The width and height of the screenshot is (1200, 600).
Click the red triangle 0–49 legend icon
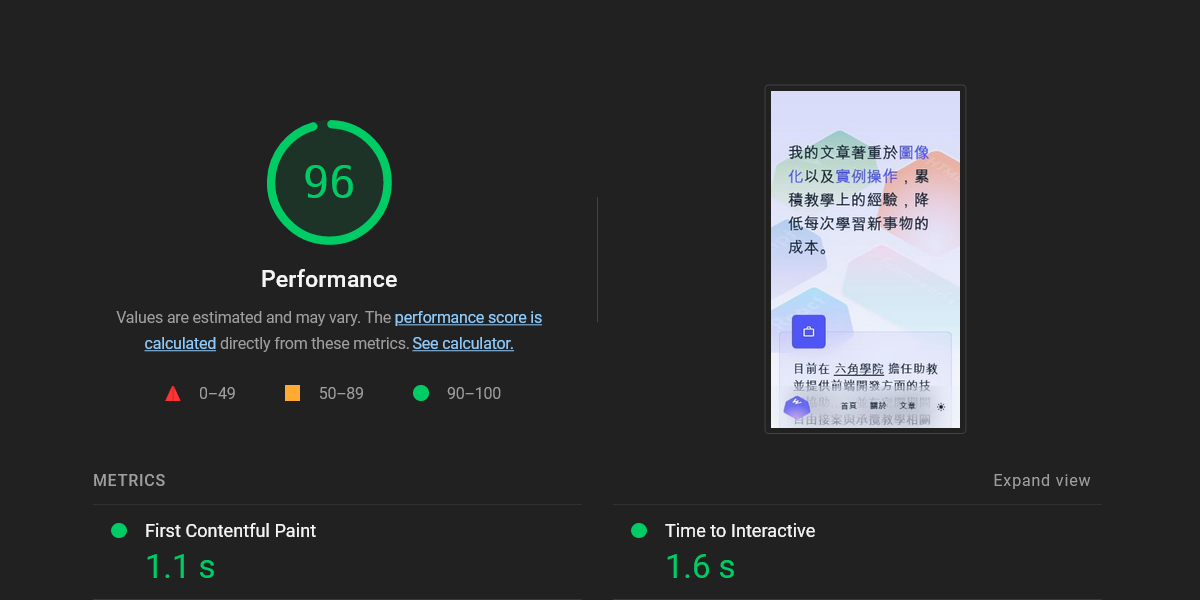(x=173, y=394)
